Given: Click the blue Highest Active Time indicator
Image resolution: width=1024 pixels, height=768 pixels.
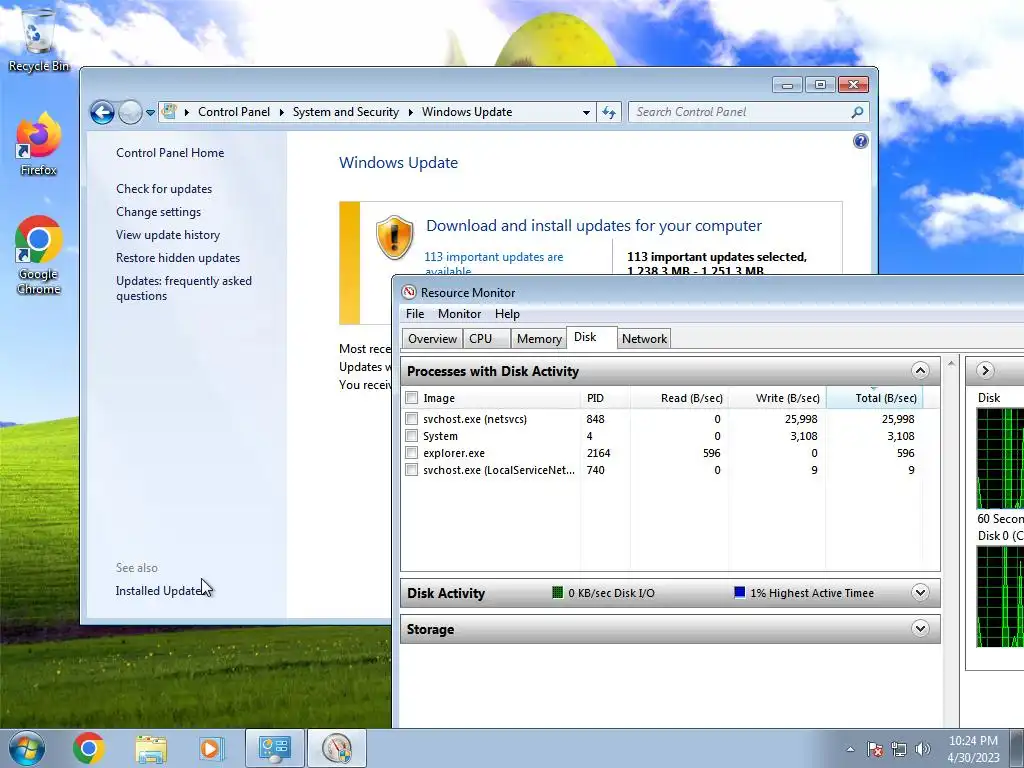Looking at the screenshot, I should pyautogui.click(x=739, y=593).
